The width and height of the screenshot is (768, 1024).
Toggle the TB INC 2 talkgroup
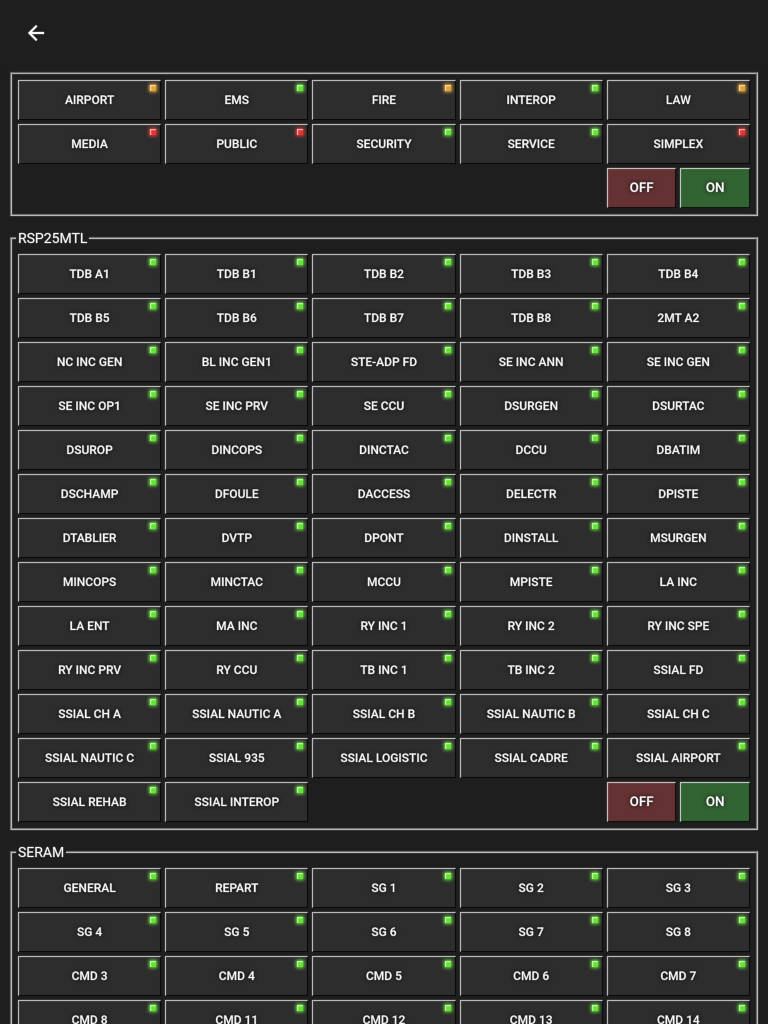pyautogui.click(x=531, y=669)
